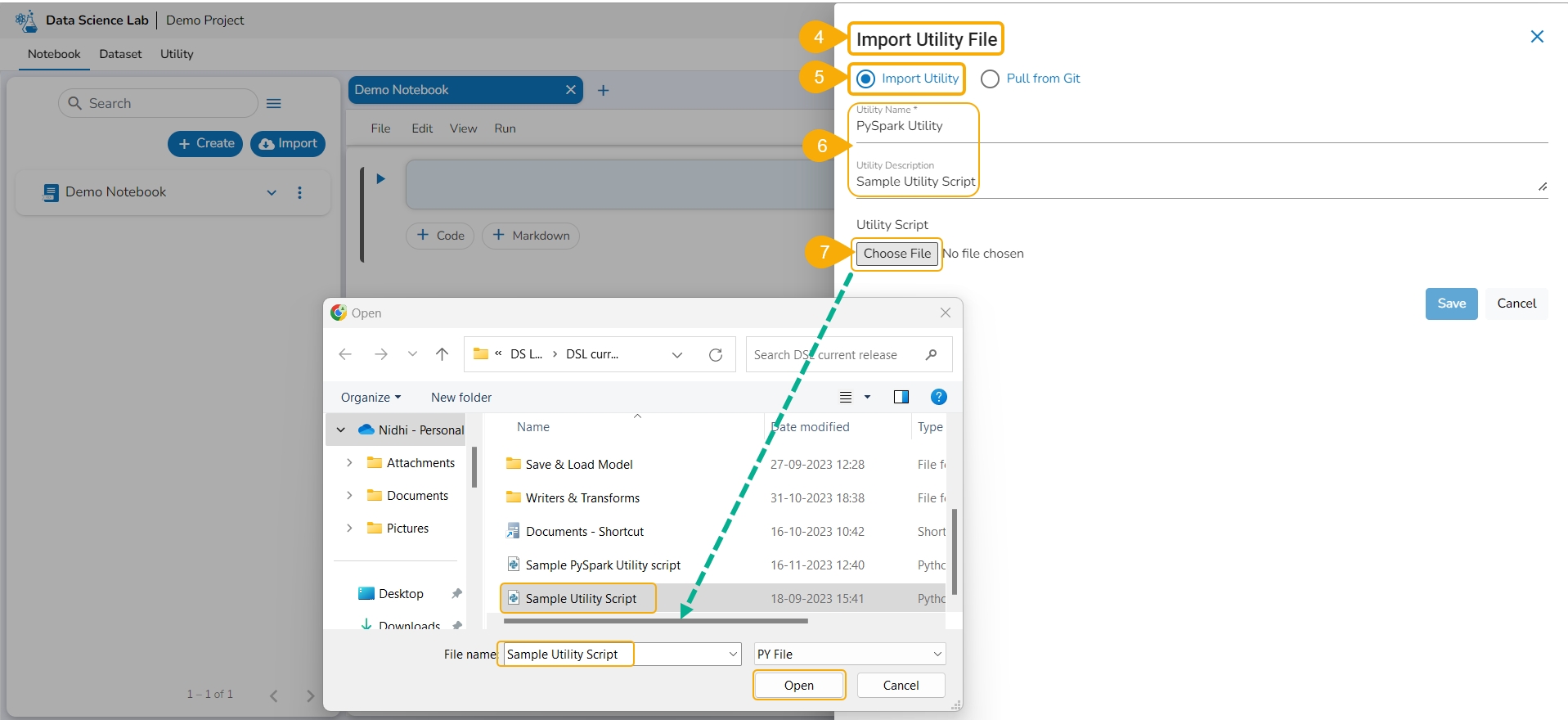
Task: Go to next page in notebook list
Action: (310, 696)
